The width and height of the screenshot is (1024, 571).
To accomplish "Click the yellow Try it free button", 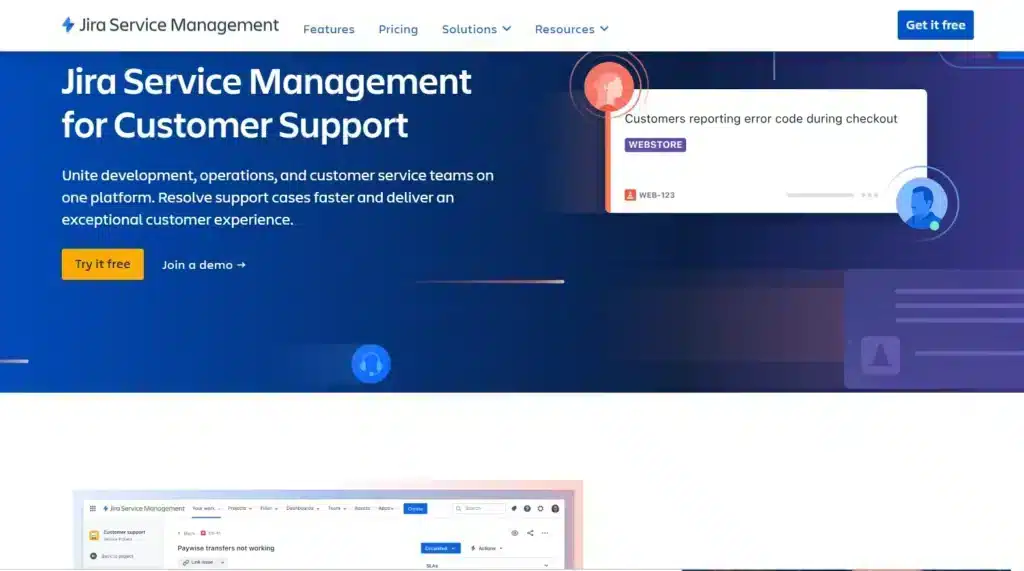I will click(x=103, y=264).
